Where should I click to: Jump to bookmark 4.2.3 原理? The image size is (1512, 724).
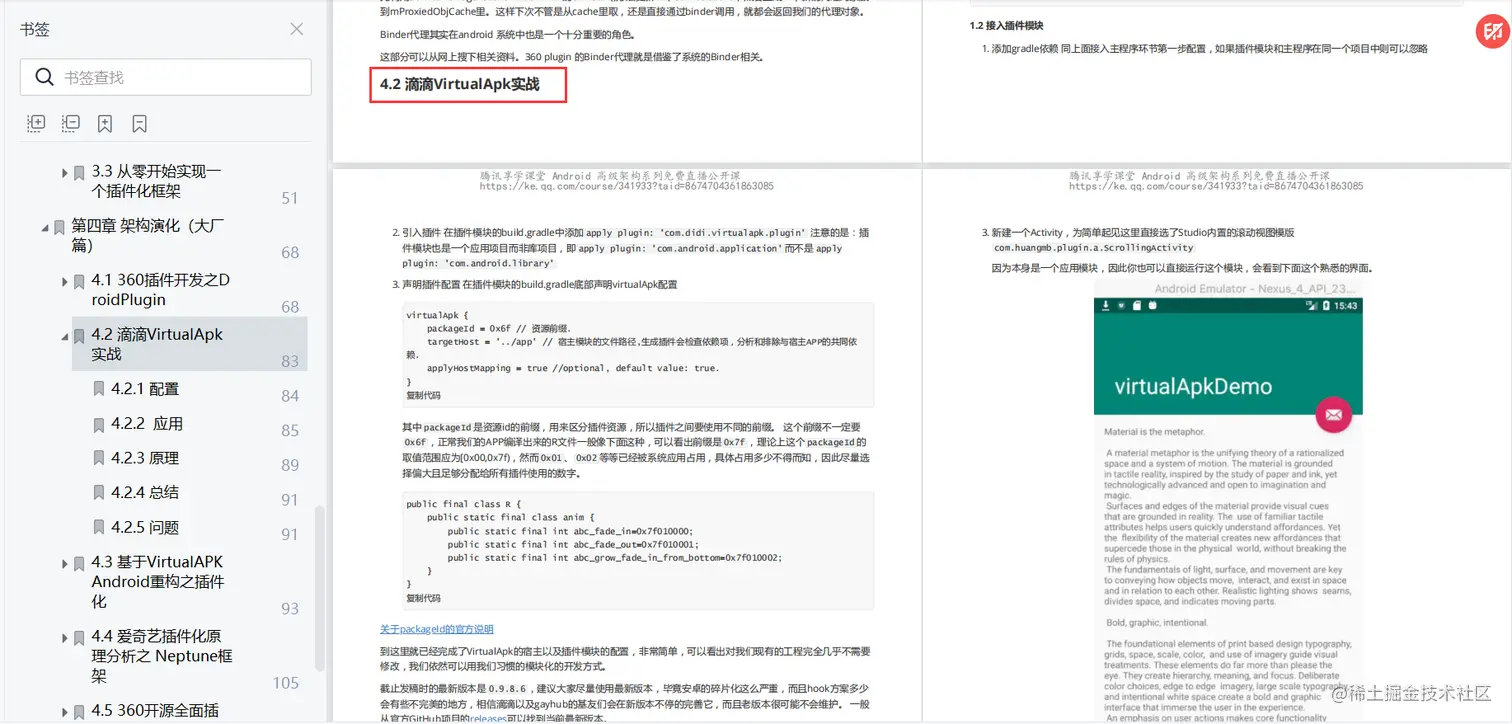[145, 458]
